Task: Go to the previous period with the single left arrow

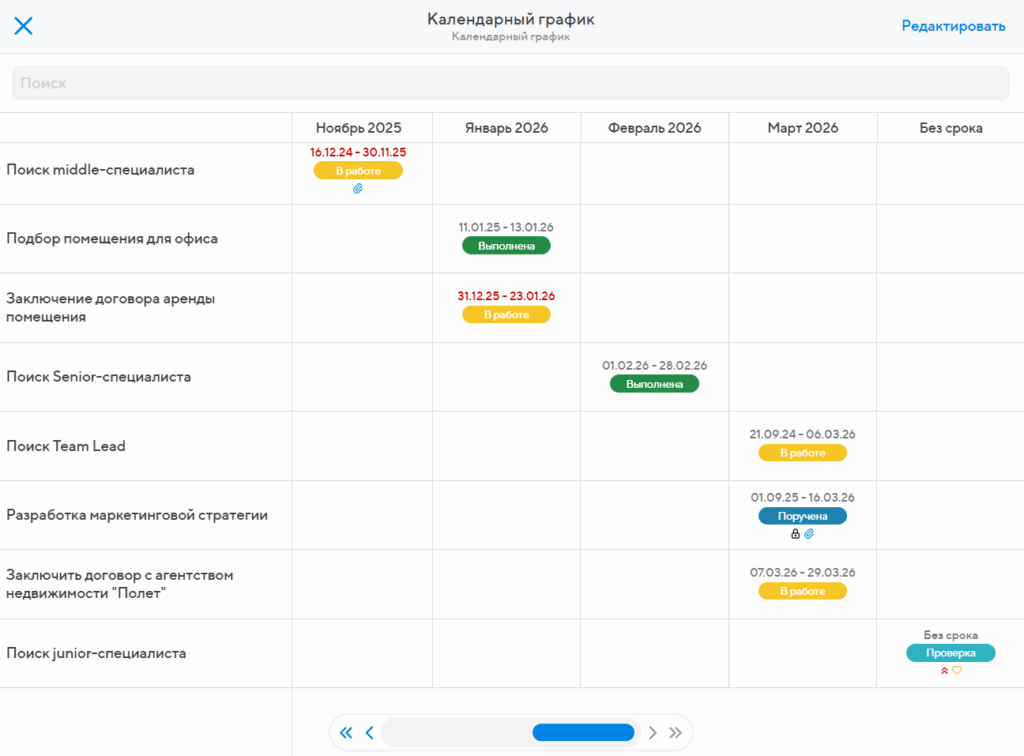Action: 369,733
